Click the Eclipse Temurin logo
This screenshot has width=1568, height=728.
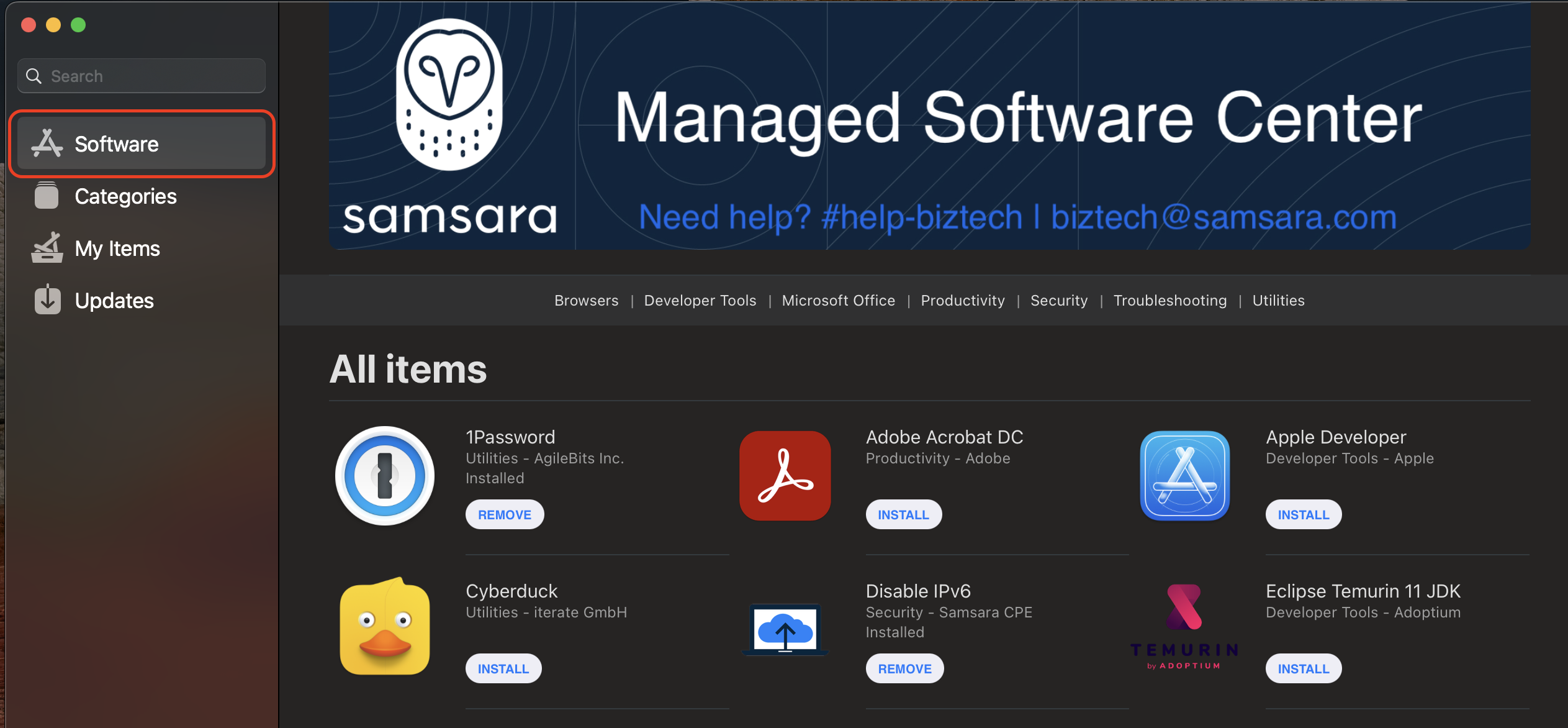[x=1184, y=627]
